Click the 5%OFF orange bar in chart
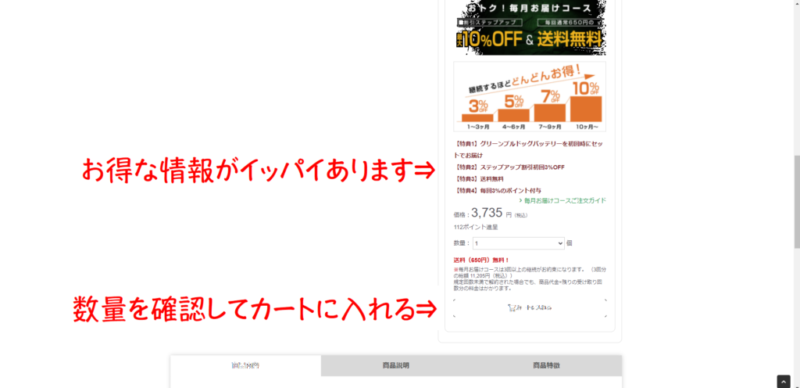The image size is (800, 388). 514,115
